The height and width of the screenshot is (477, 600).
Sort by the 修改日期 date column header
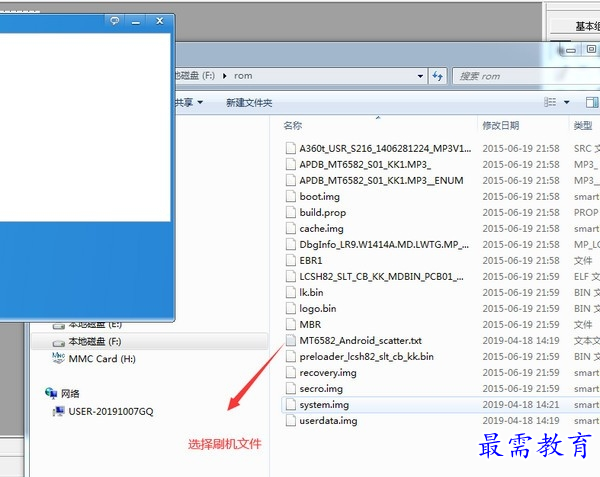click(x=501, y=125)
